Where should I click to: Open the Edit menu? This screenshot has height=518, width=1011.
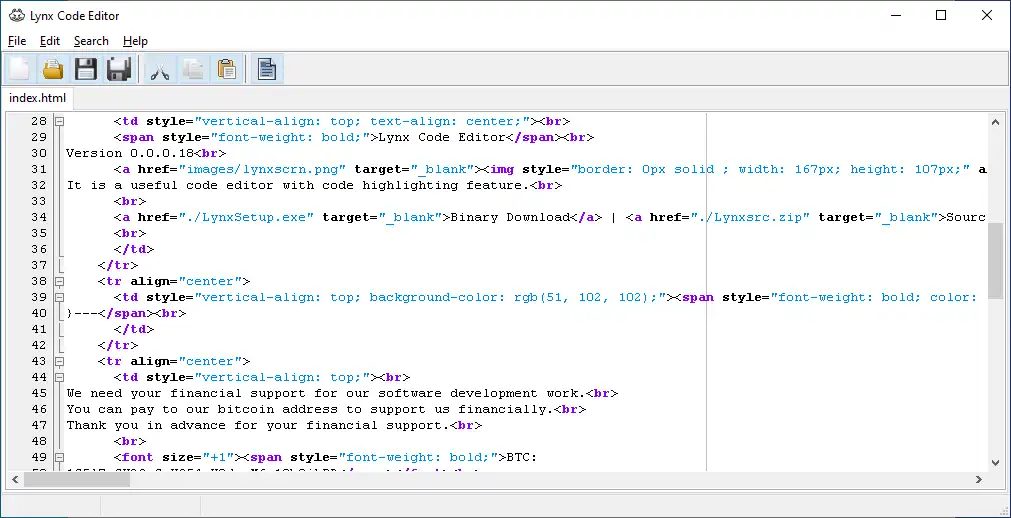pyautogui.click(x=50, y=41)
